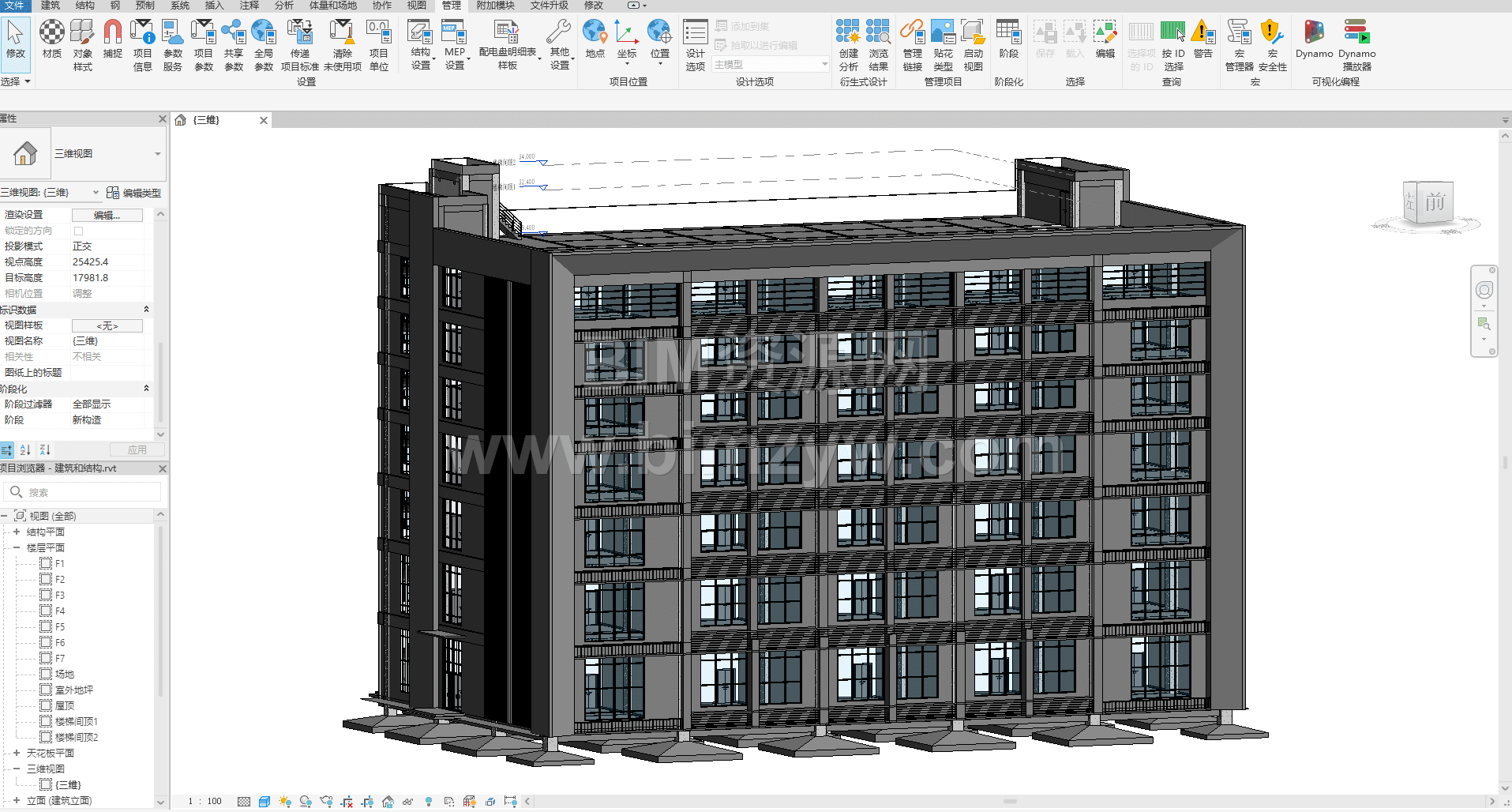Image resolution: width=1512 pixels, height=812 pixels.
Task: Open the Architecture (建筑) ribbon tab
Action: (50, 6)
